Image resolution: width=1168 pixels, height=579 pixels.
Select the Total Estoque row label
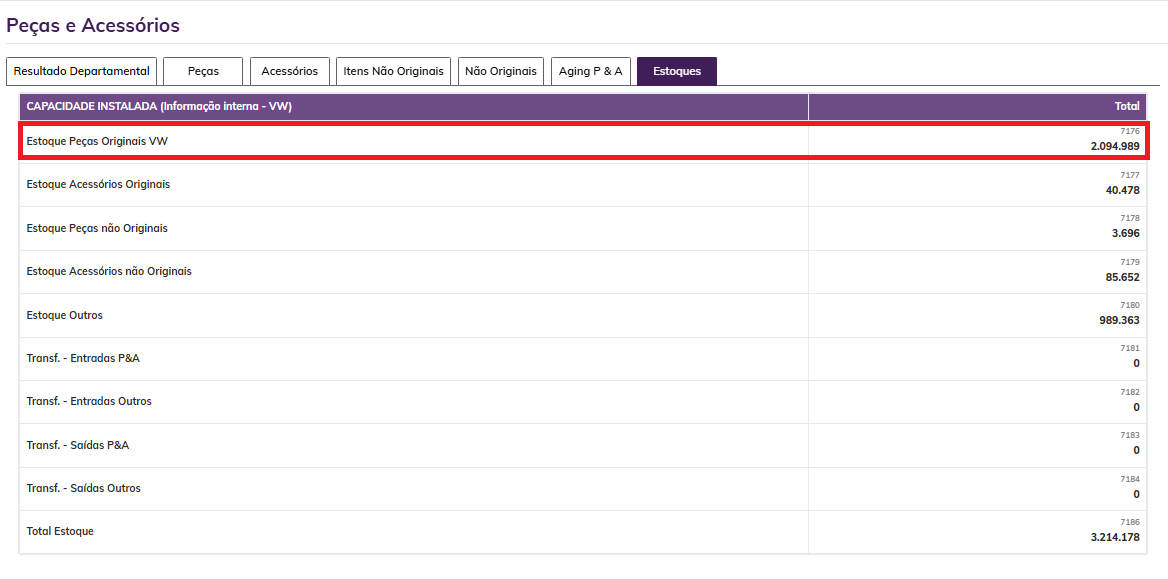click(x=60, y=532)
